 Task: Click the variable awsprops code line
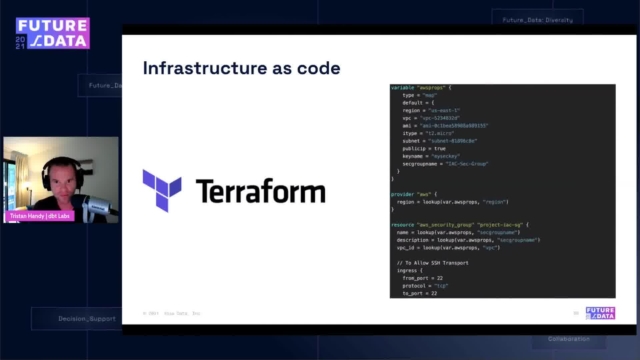[x=421, y=88]
